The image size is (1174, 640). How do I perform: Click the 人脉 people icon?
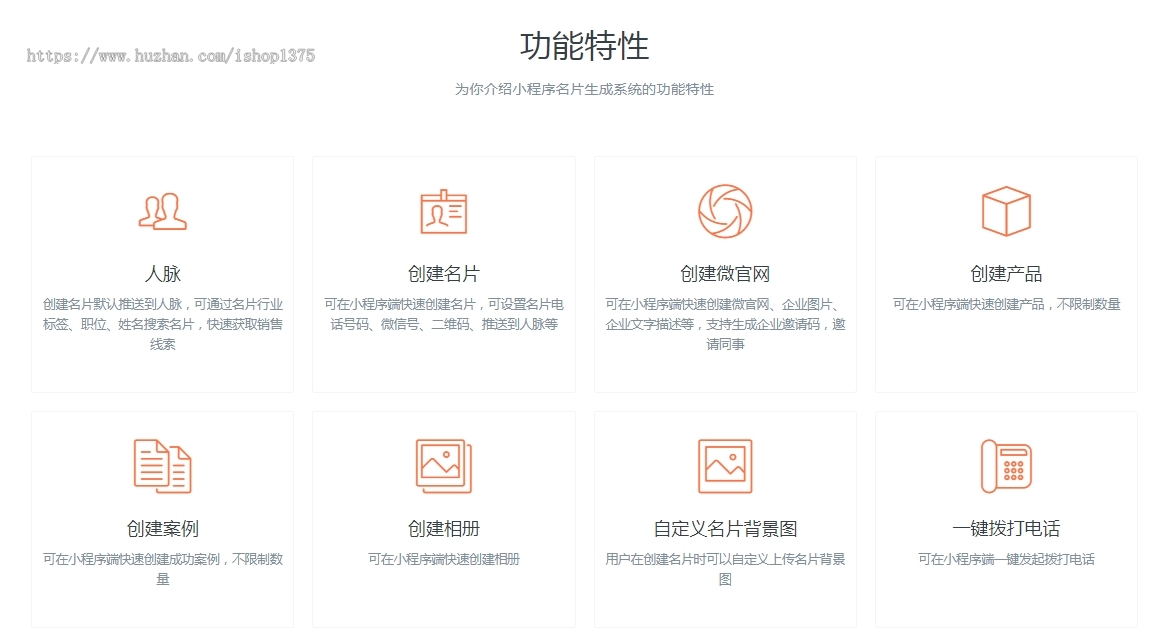(162, 212)
